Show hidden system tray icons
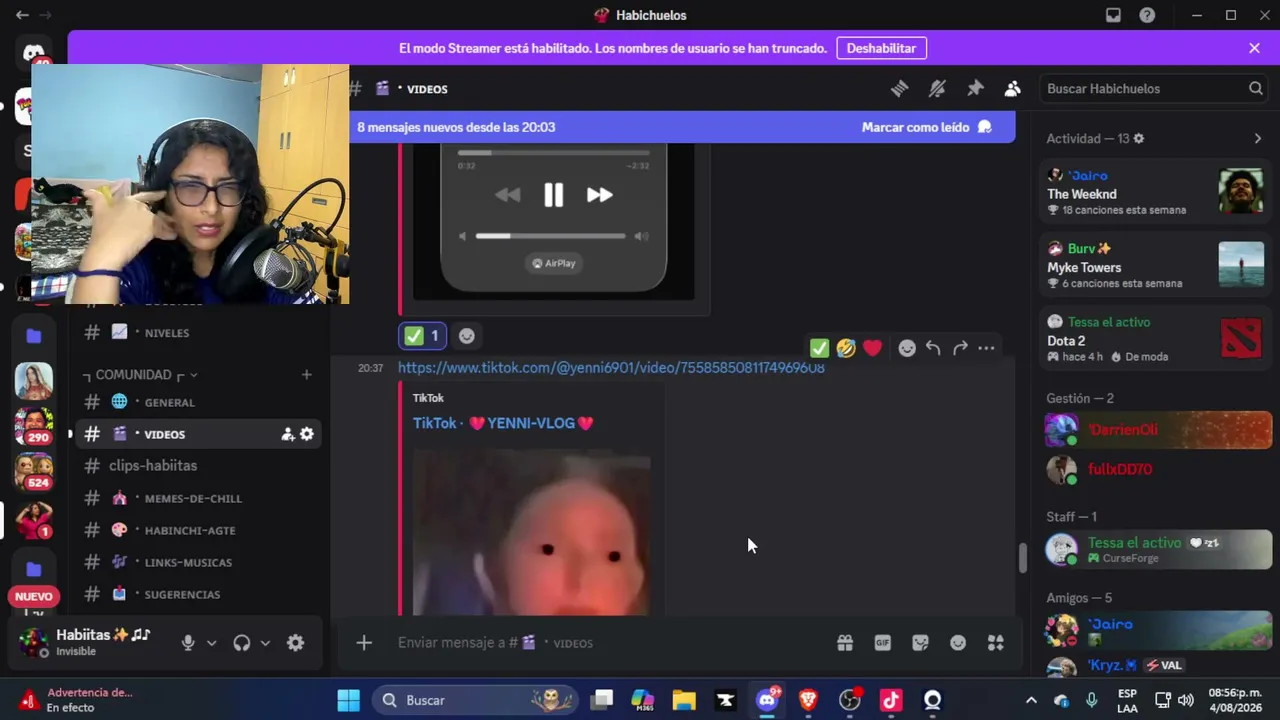The height and width of the screenshot is (720, 1280). tap(1031, 700)
